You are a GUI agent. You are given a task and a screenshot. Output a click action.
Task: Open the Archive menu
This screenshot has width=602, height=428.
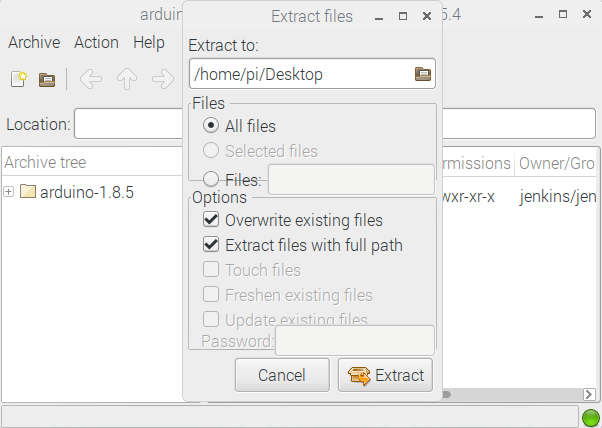34,42
